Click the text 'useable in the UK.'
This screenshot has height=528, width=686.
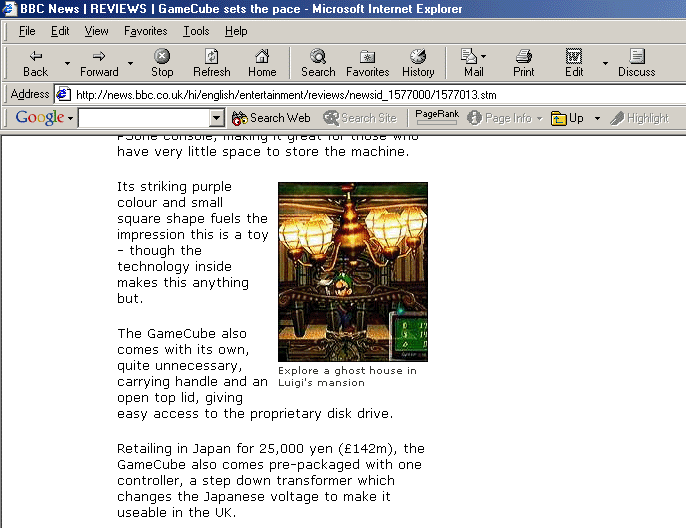(177, 513)
